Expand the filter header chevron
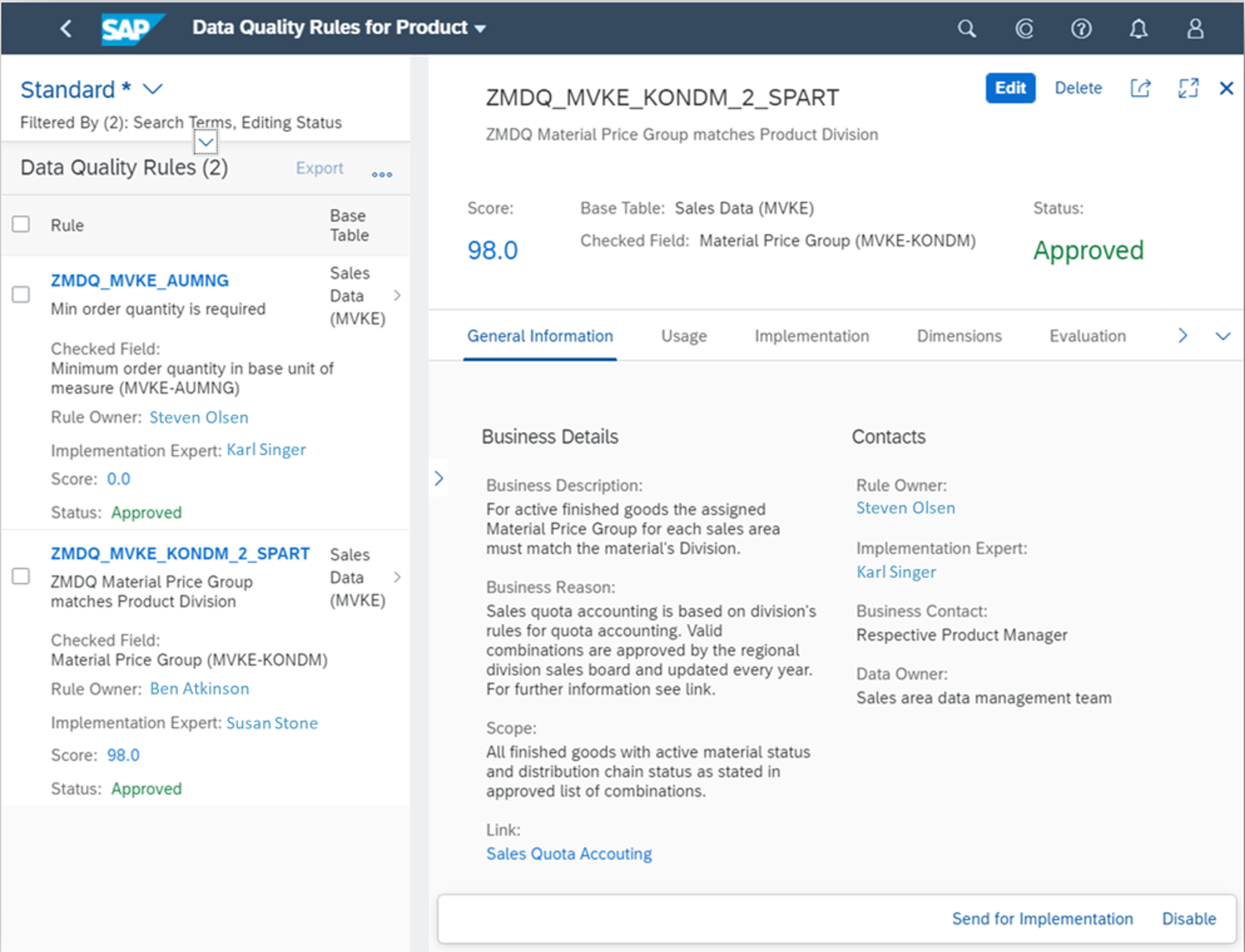This screenshot has width=1245, height=952. 205,143
